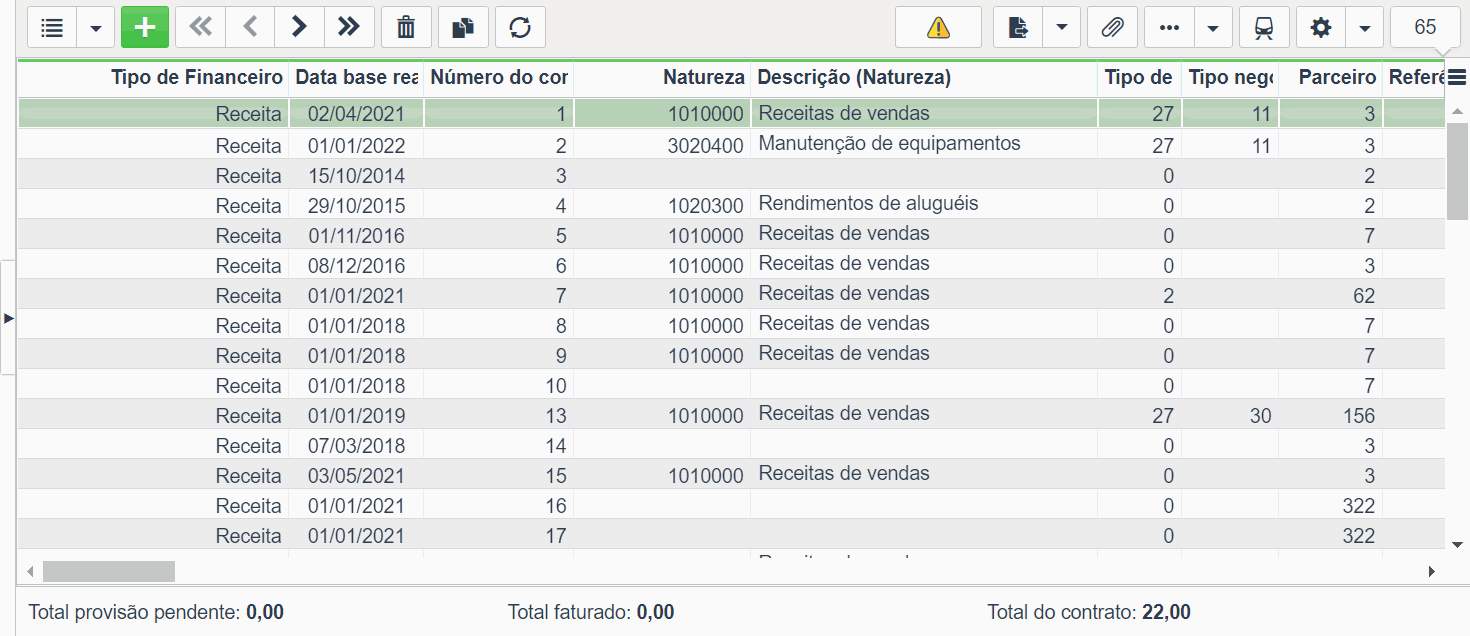The height and width of the screenshot is (636, 1470).
Task: Go to first record double-left arrow
Action: (201, 27)
